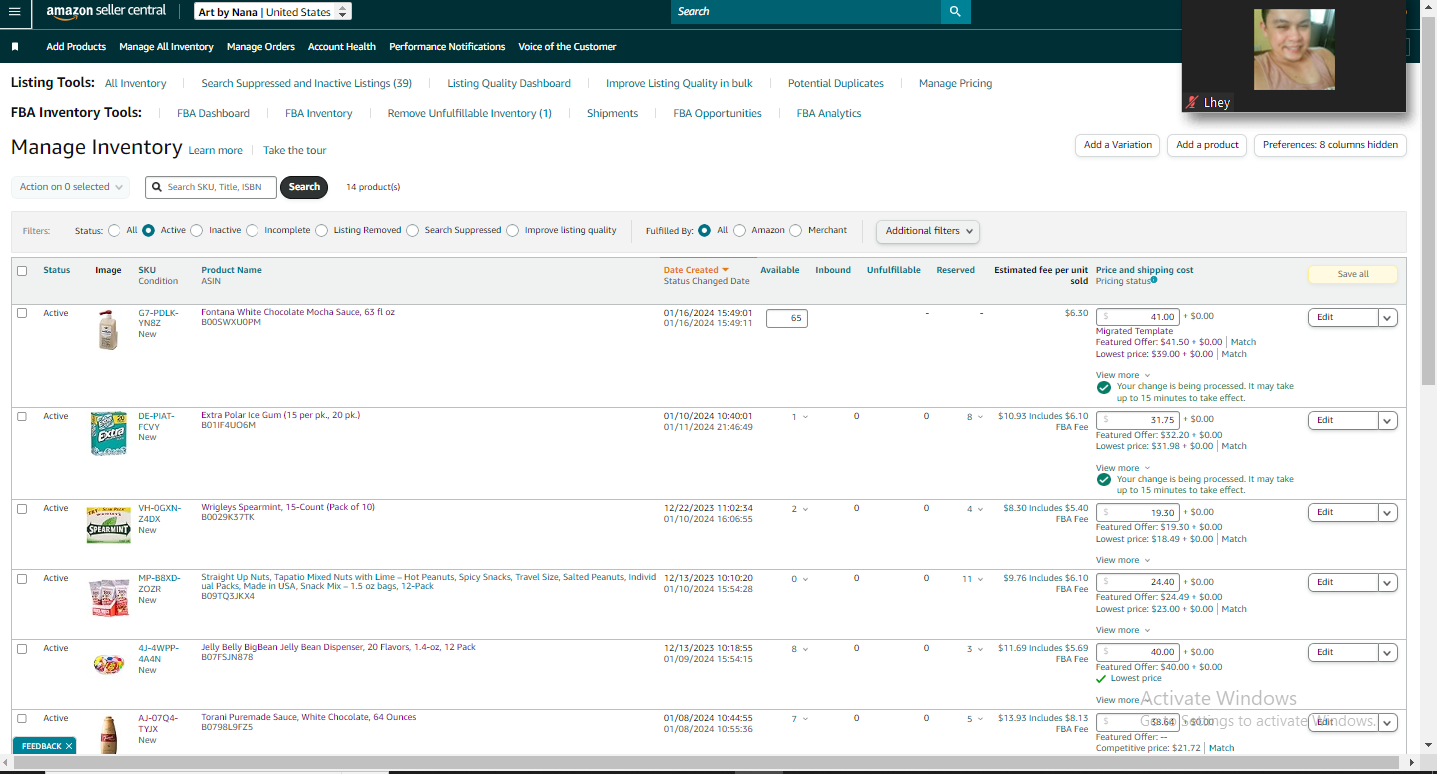The width and height of the screenshot is (1437, 774).
Task: Select Fulfilled By Merchant radio
Action: click(x=796, y=230)
